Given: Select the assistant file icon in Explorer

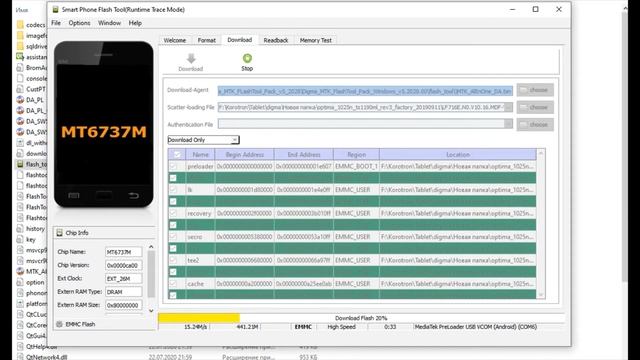Looking at the screenshot, I should pyautogui.click(x=20, y=57).
